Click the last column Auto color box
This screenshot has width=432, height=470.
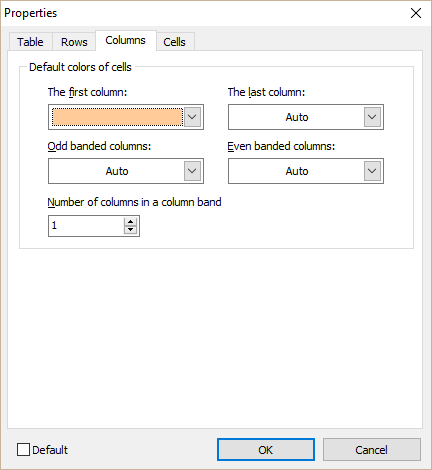(297, 117)
